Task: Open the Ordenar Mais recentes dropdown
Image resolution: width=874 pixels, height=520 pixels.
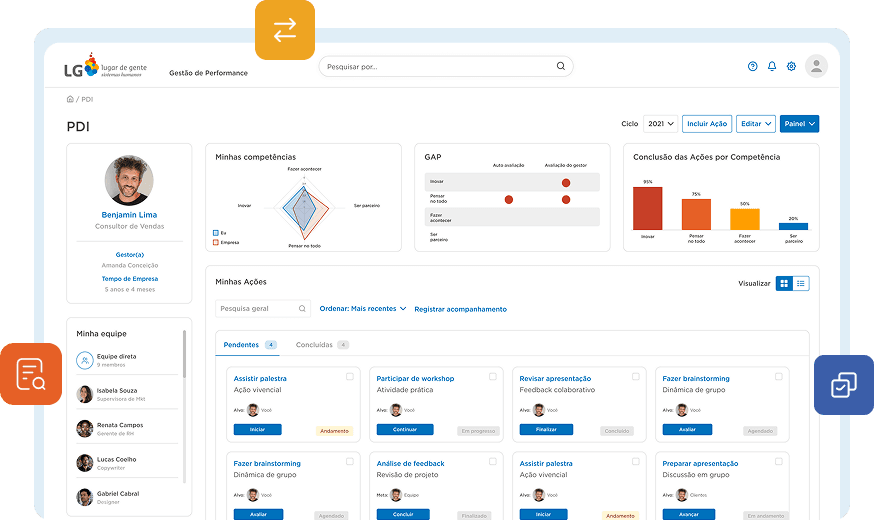Action: click(363, 309)
